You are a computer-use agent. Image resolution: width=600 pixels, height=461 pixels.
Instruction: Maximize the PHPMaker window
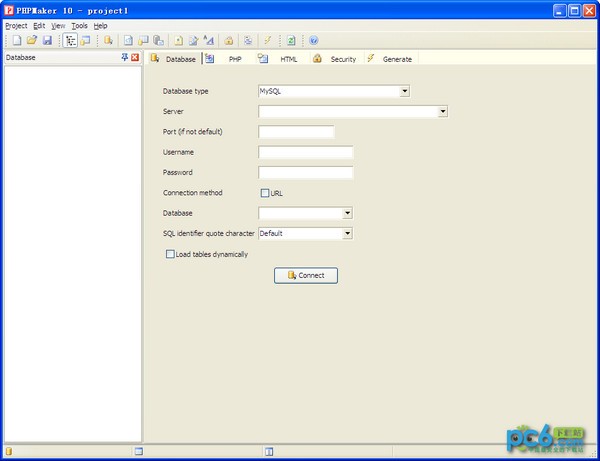click(x=574, y=11)
